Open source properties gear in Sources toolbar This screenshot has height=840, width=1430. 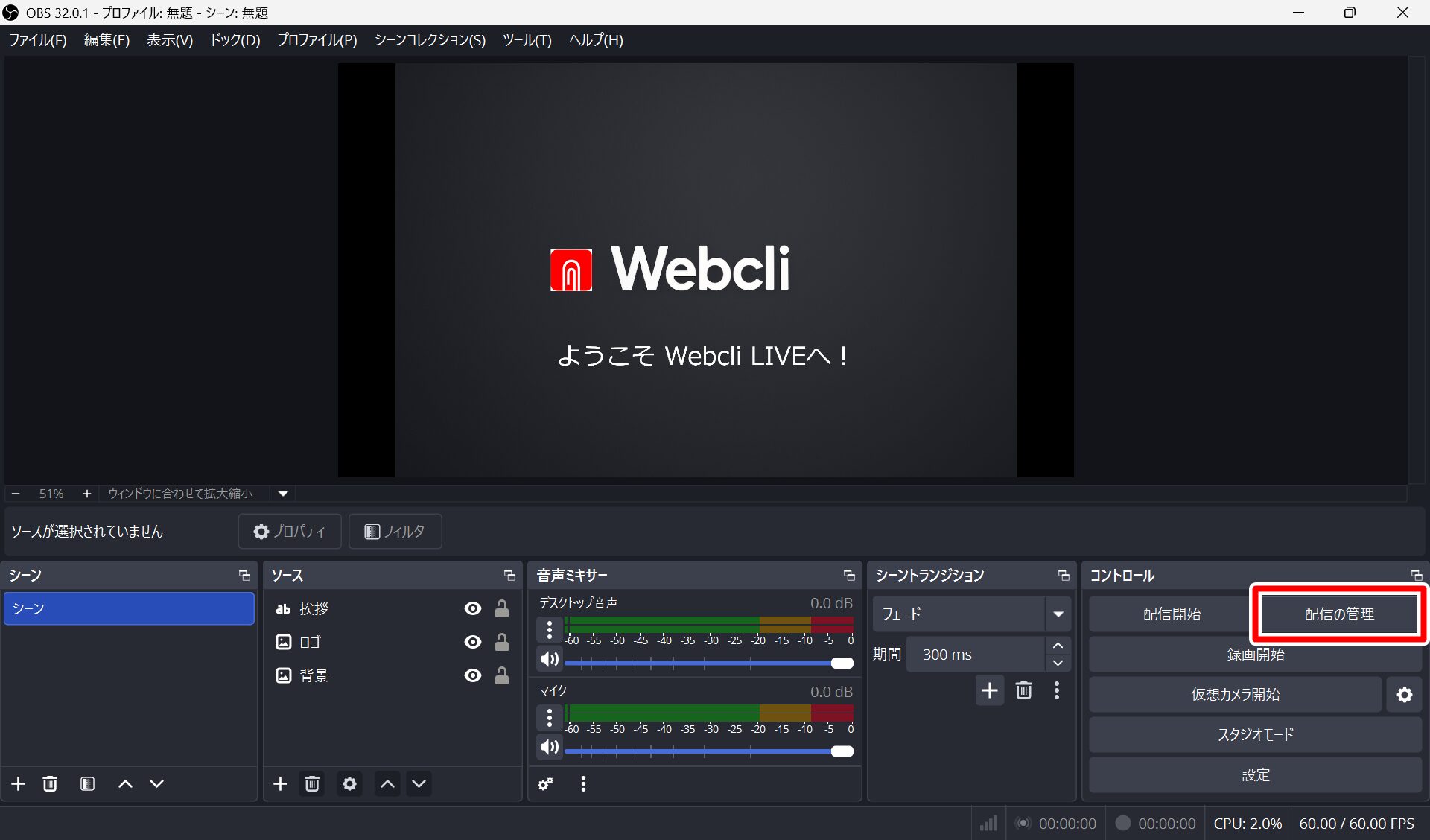[x=349, y=783]
